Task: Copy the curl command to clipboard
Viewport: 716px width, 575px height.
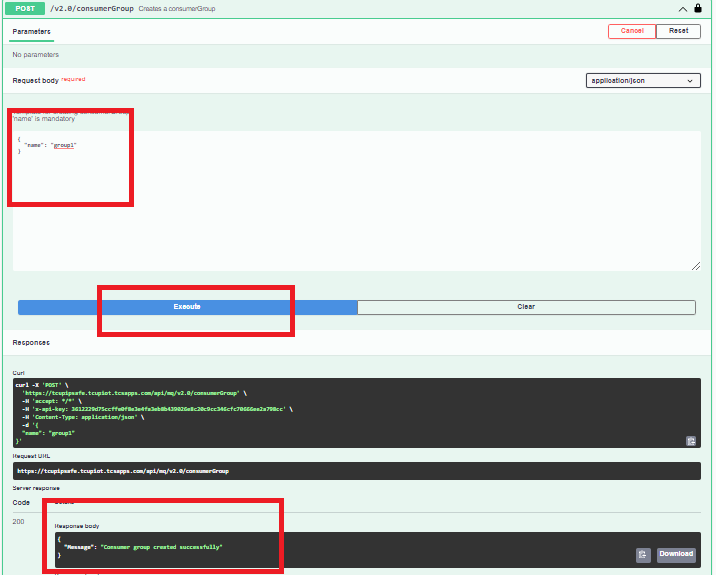Action: [691, 441]
